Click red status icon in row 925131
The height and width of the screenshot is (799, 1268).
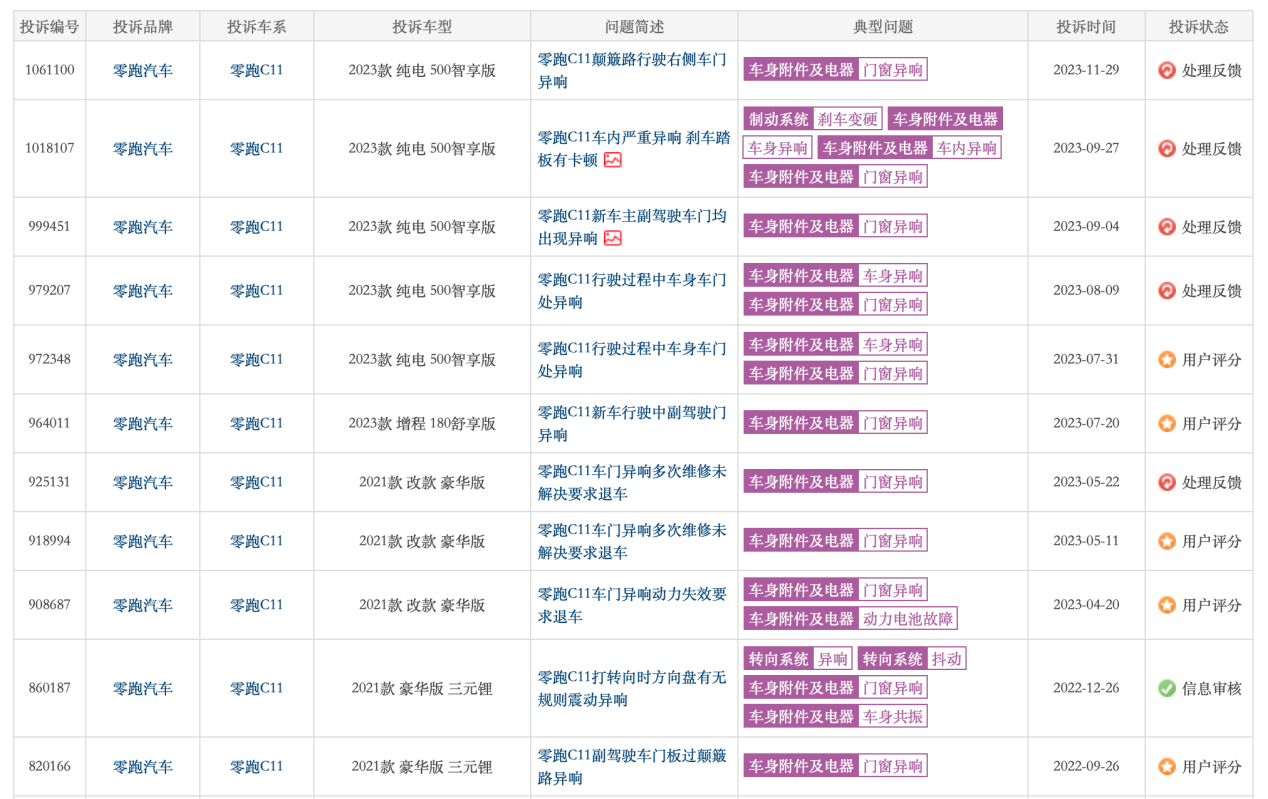tap(1166, 482)
